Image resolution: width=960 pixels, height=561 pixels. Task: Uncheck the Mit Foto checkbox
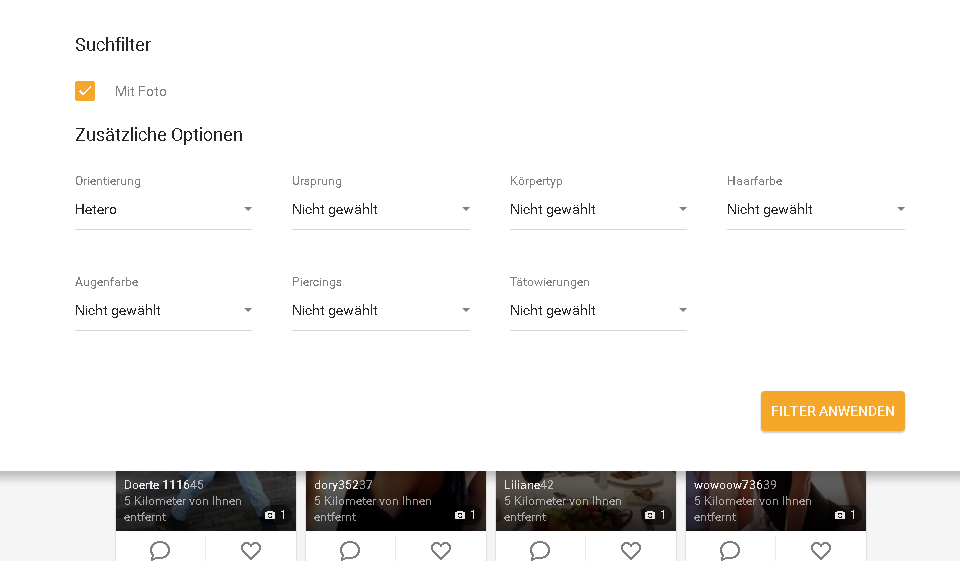[x=85, y=91]
